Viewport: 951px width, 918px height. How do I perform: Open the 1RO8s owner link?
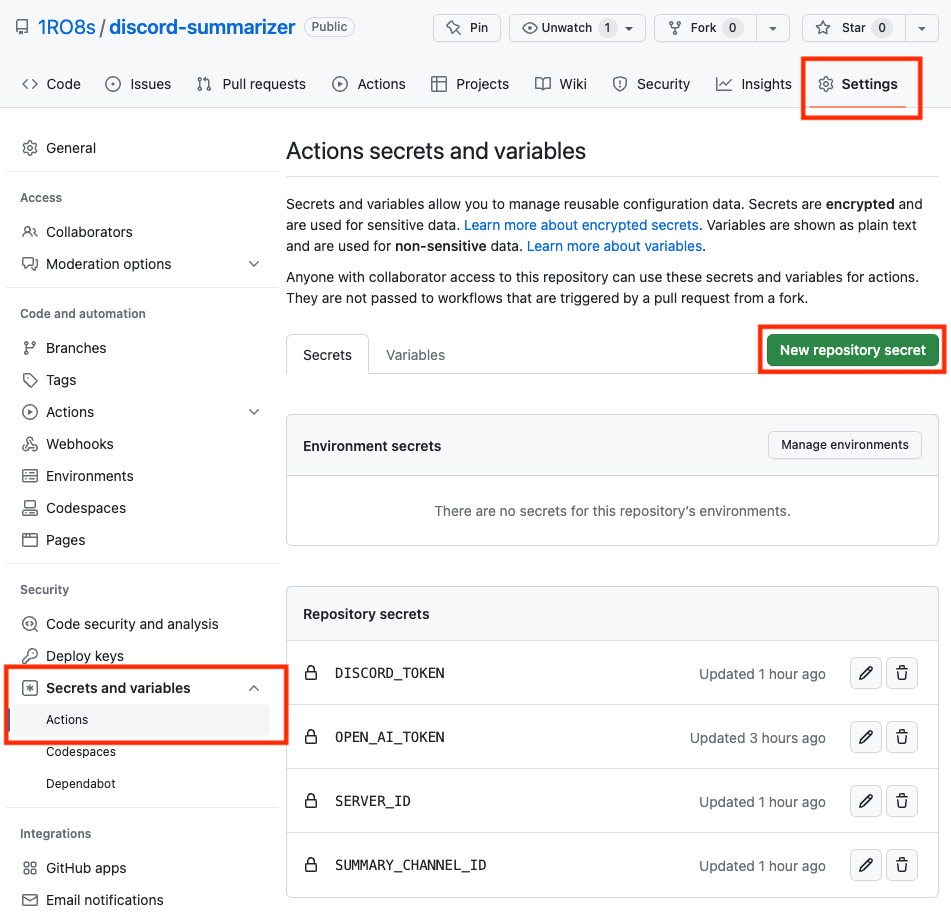tap(67, 27)
